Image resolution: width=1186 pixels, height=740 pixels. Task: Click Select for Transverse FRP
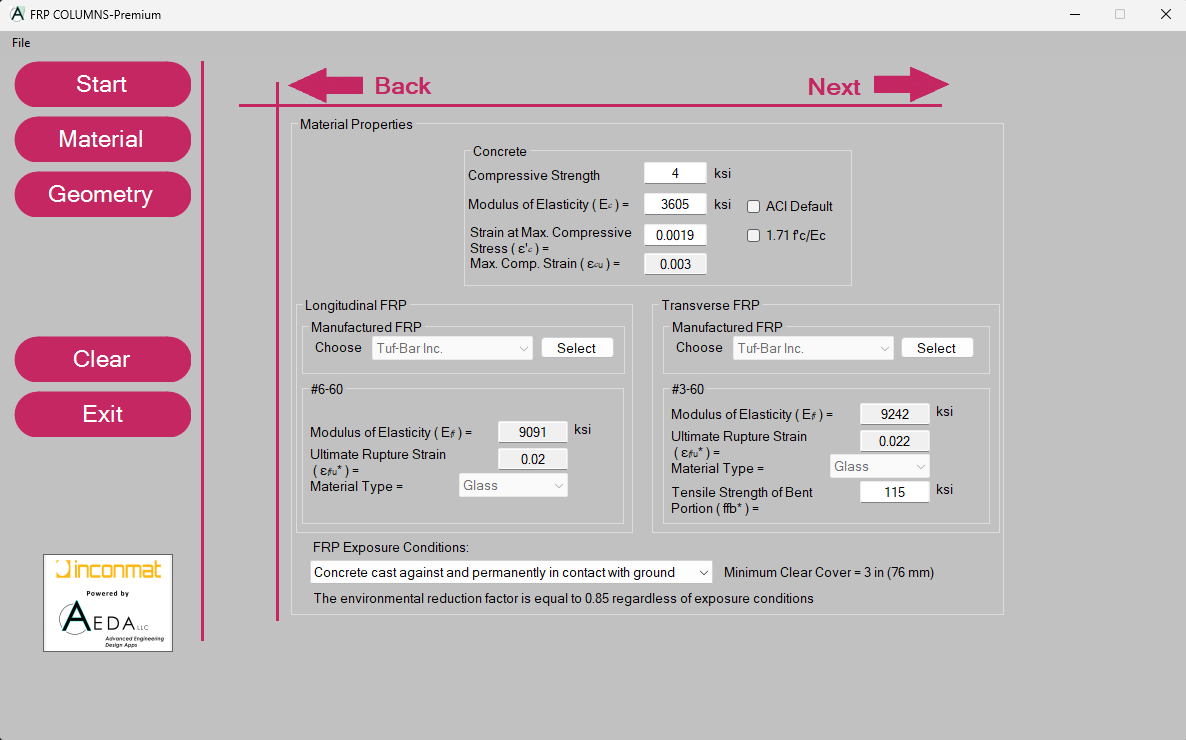point(937,349)
